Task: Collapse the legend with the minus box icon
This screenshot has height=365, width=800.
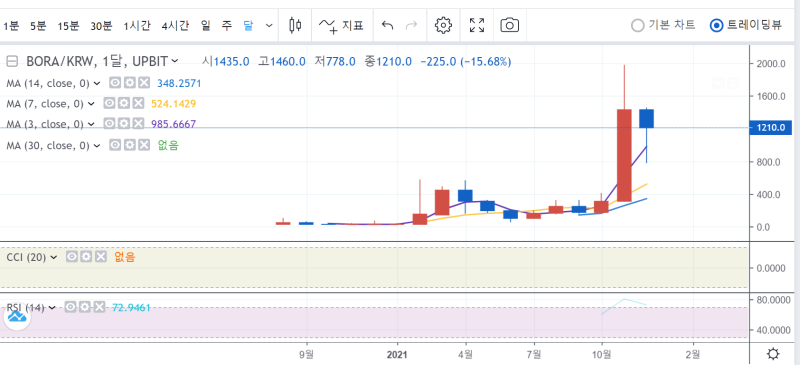Action: pos(12,62)
